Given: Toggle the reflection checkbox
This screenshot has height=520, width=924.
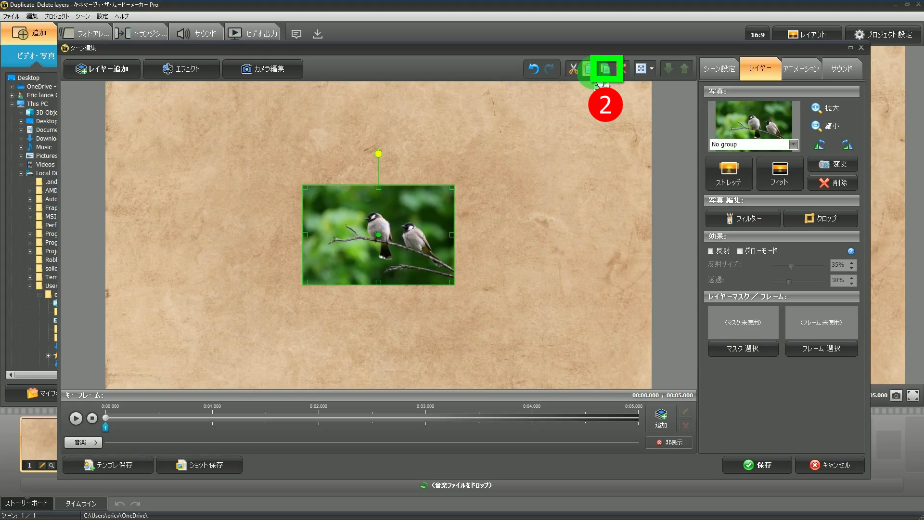Looking at the screenshot, I should click(x=711, y=250).
